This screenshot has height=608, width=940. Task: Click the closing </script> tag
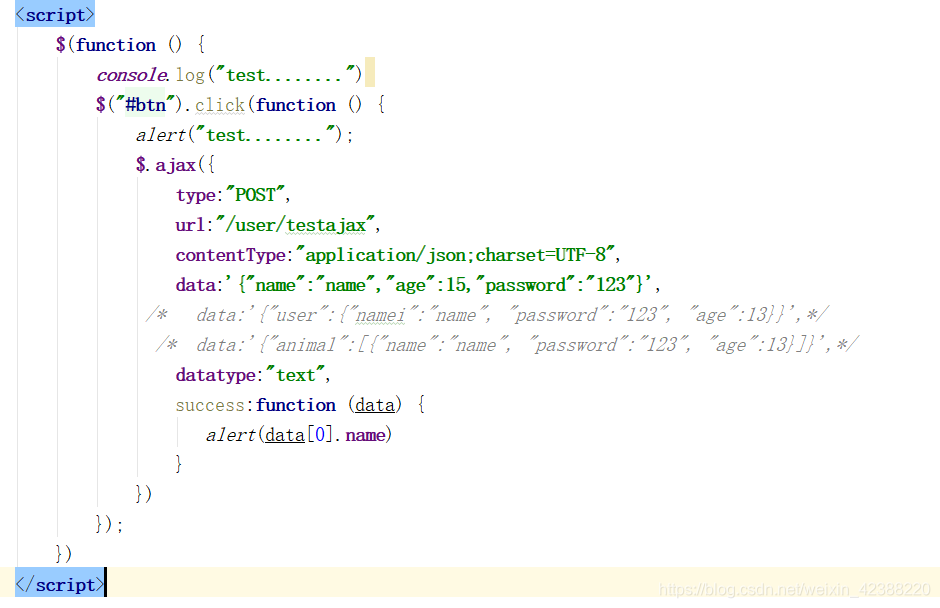pos(59,585)
